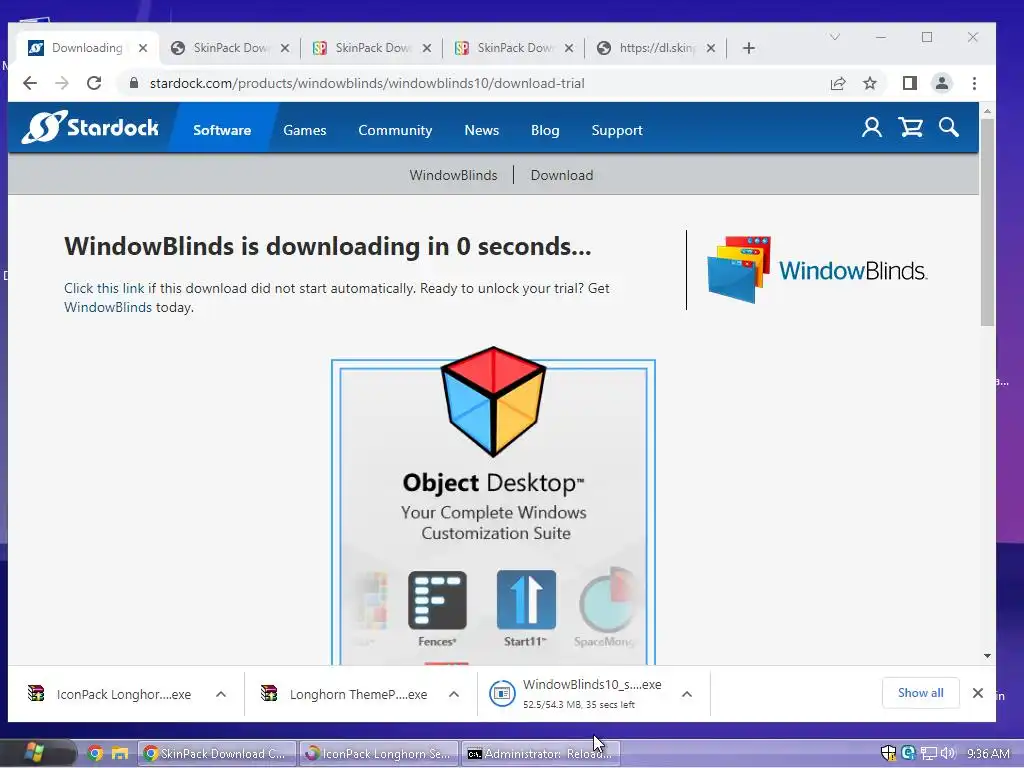1024x768 pixels.
Task: Click the WindowBlinds10 exe download item
Action: tap(577, 694)
